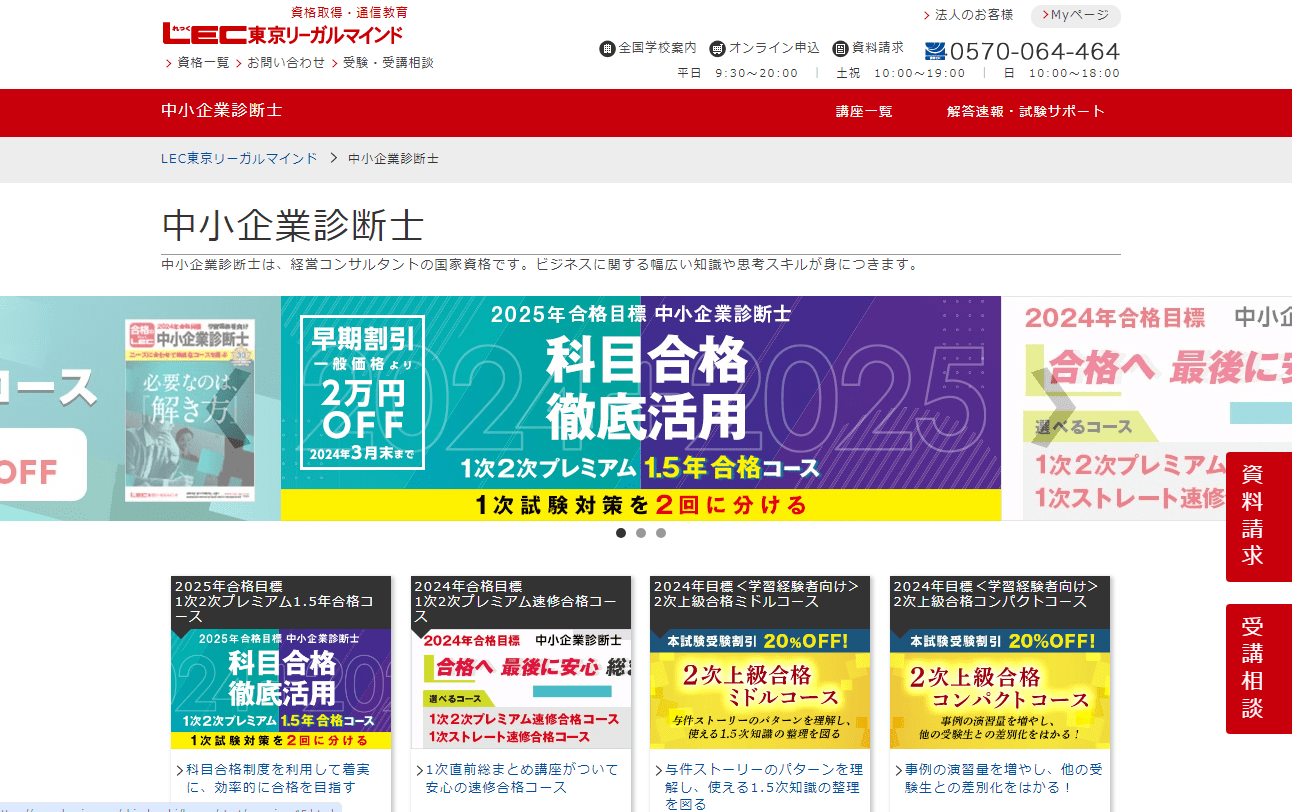
Task: Open 1次2次プレミアム1.5年合格コース card image
Action: pyautogui.click(x=281, y=689)
